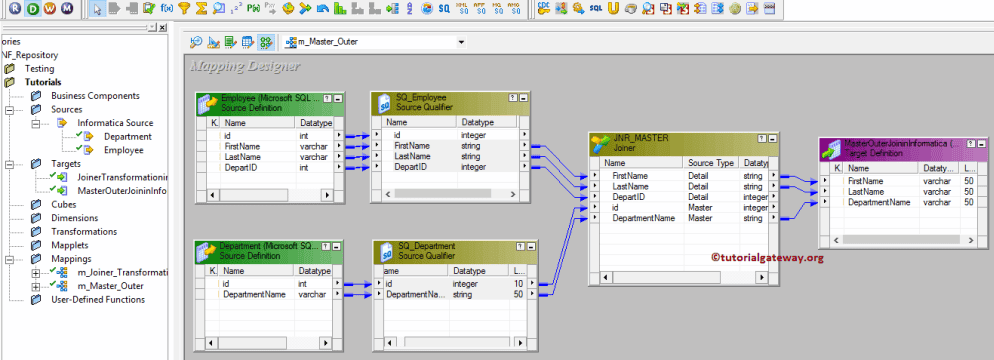This screenshot has height=360, width=994.
Task: Iconize the Employee Source Definition box
Action: (338, 98)
